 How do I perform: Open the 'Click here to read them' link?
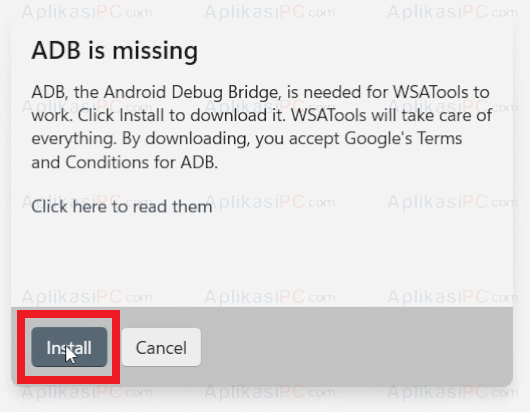click(122, 207)
